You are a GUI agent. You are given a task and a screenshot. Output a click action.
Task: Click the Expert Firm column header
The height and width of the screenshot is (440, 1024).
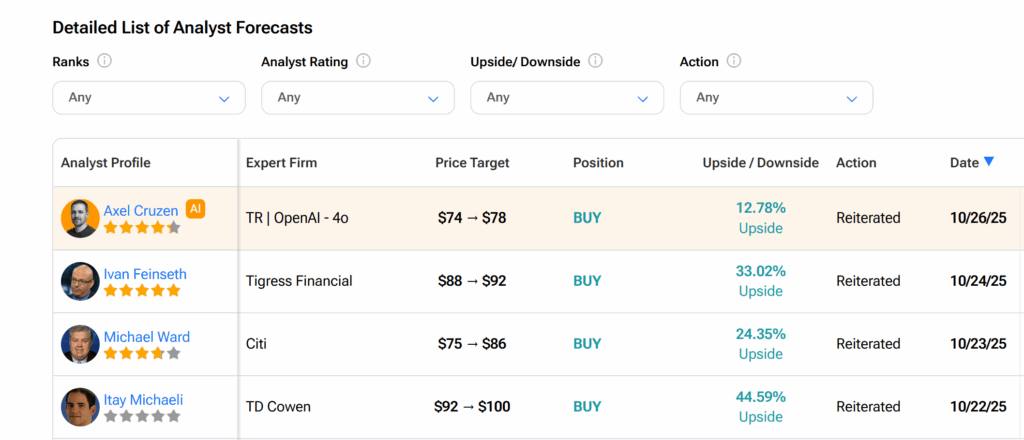[281, 163]
